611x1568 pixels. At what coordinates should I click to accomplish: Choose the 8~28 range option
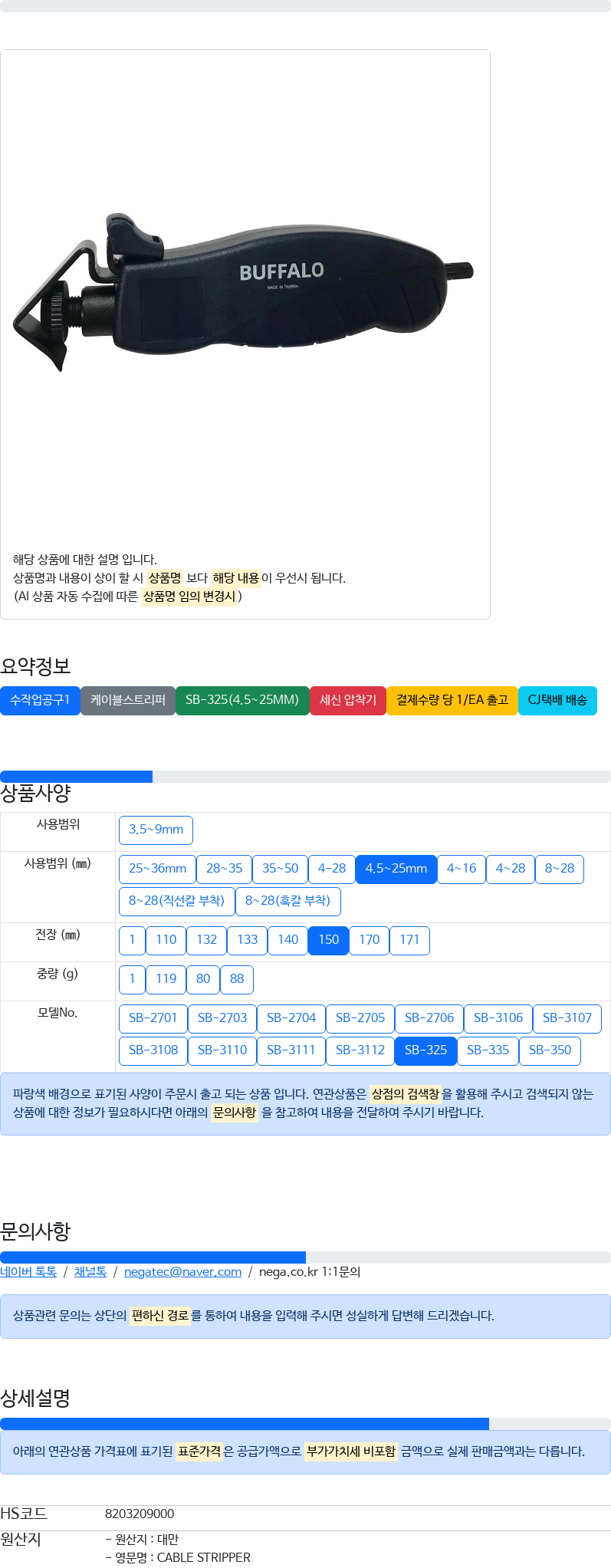tap(560, 869)
